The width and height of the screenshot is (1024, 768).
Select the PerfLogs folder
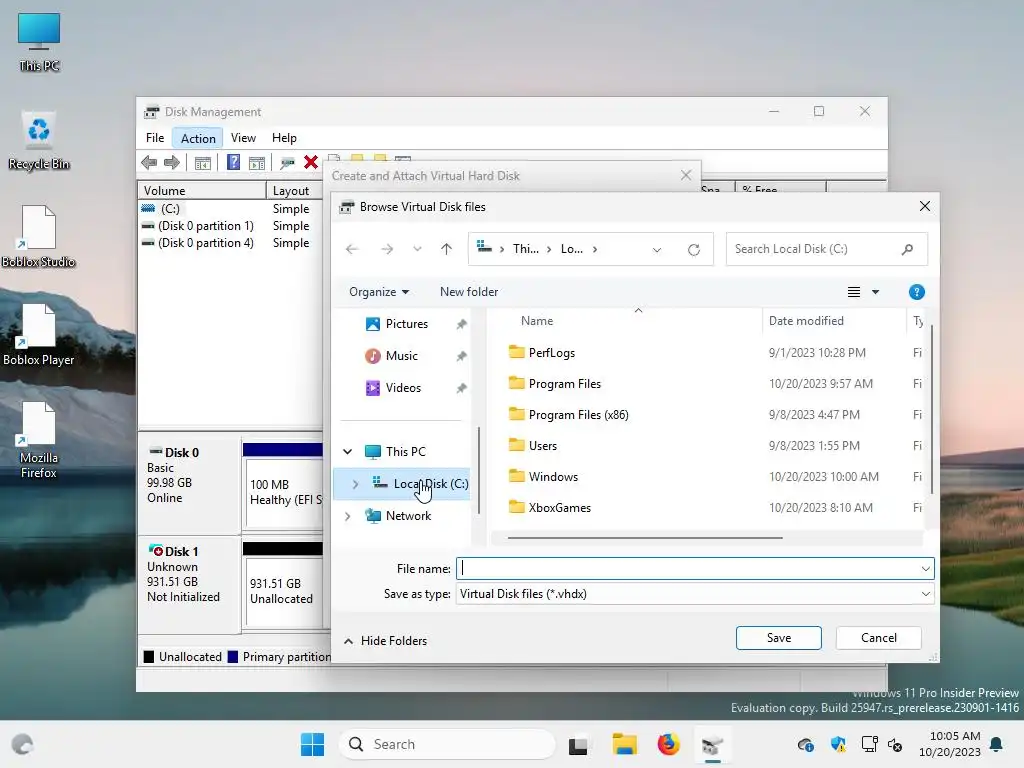[x=541, y=353]
